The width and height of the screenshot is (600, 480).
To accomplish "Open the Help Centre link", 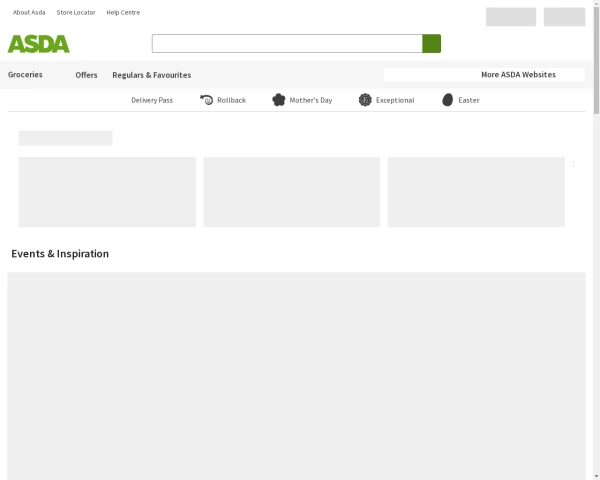I will pyautogui.click(x=123, y=12).
